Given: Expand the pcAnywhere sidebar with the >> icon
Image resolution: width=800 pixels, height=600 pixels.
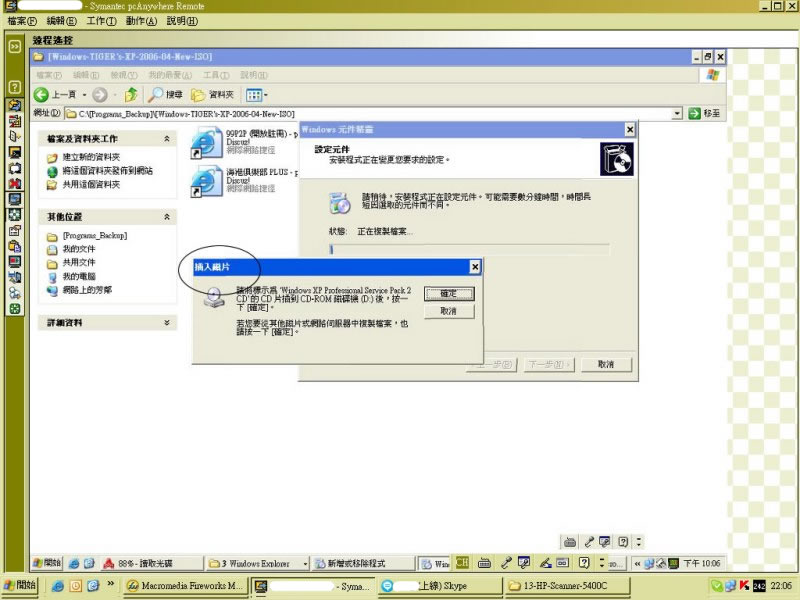Looking at the screenshot, I should pos(15,47).
